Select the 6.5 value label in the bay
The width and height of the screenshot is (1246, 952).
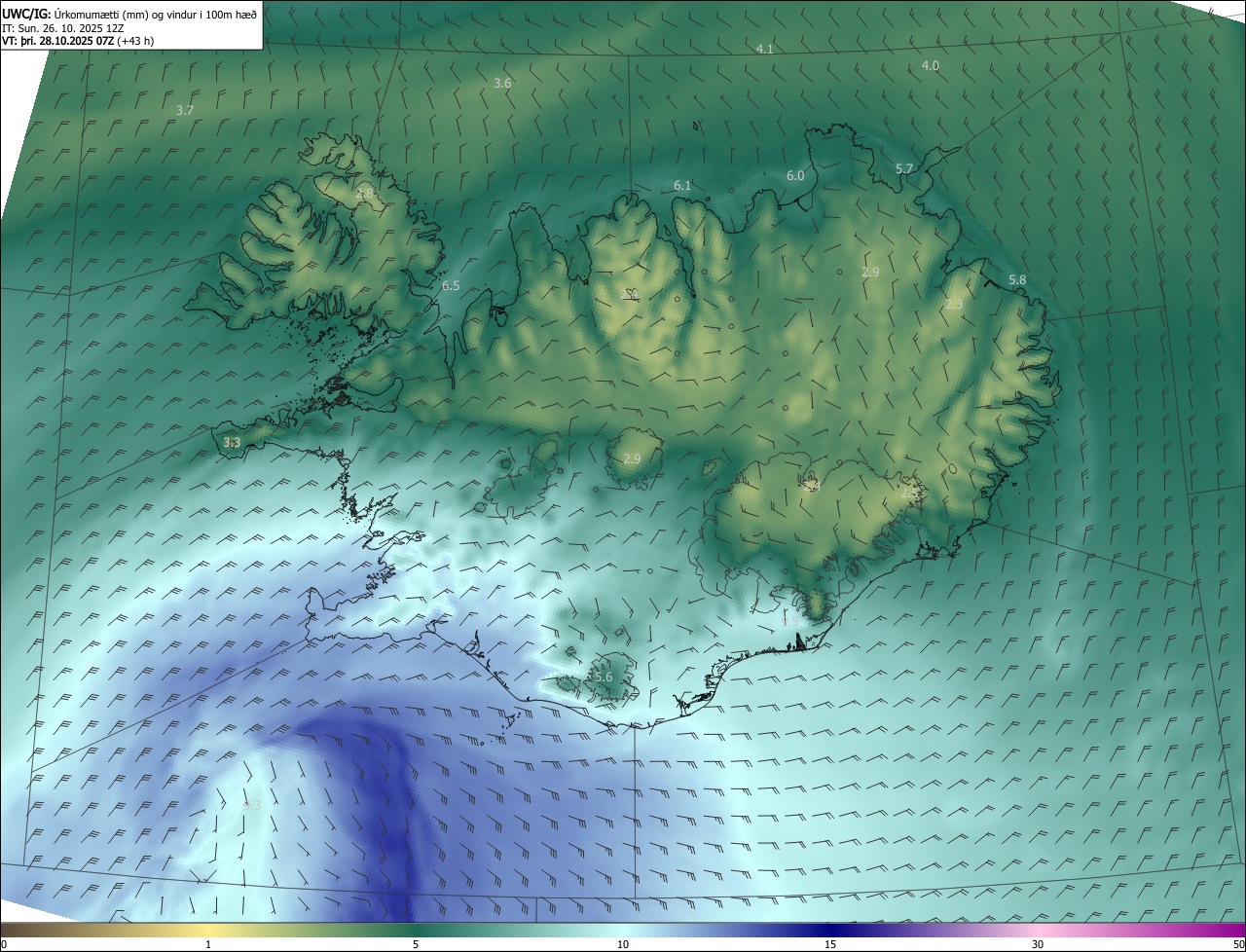point(451,286)
